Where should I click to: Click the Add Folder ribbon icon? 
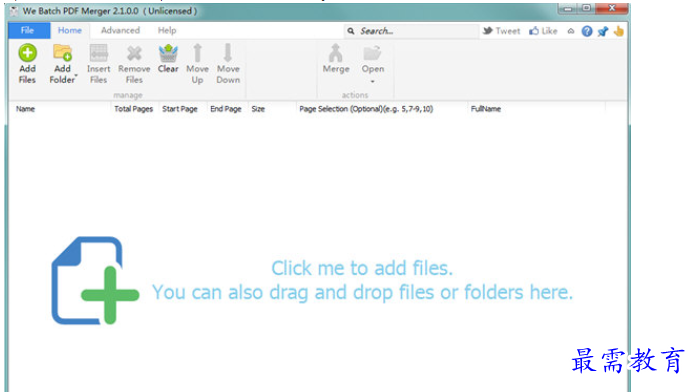coord(62,53)
